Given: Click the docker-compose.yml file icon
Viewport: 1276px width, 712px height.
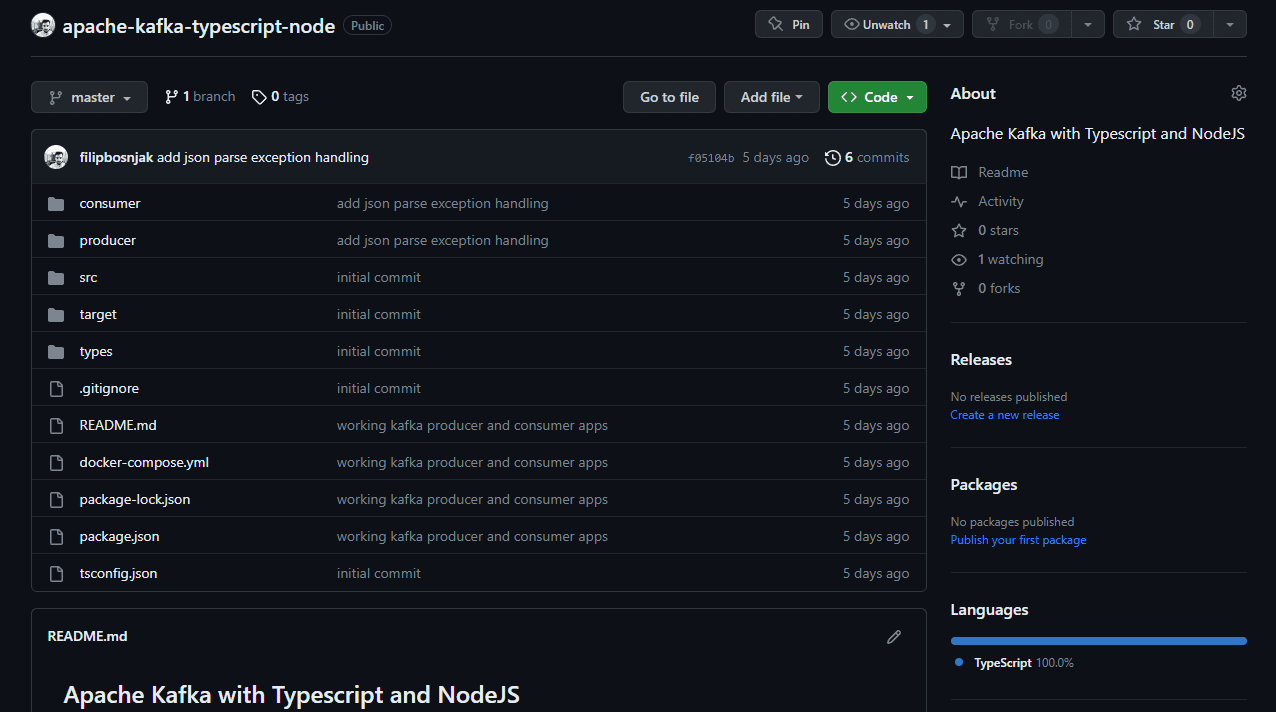Looking at the screenshot, I should pos(56,463).
